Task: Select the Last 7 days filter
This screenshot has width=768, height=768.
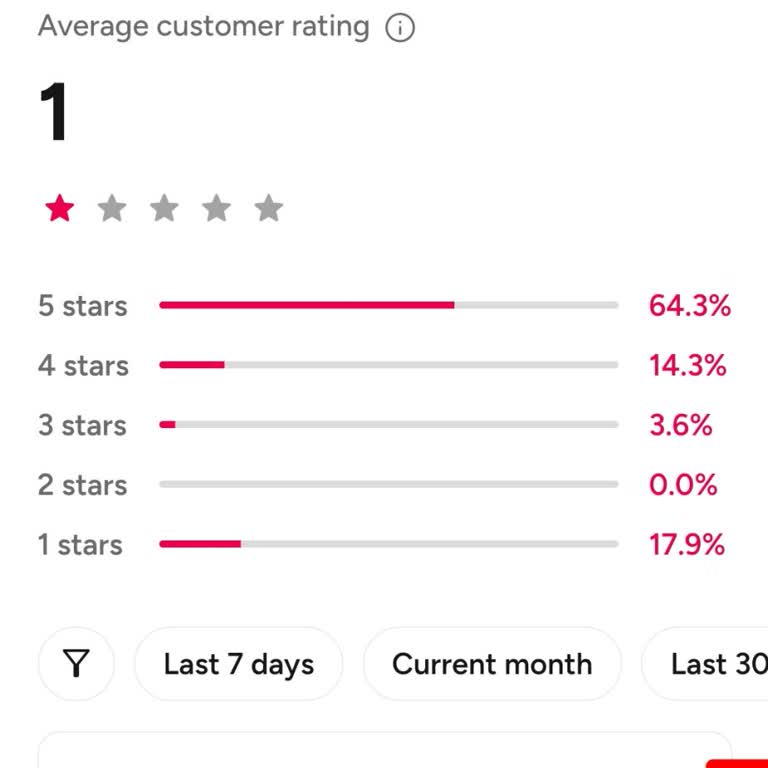Action: click(x=239, y=664)
